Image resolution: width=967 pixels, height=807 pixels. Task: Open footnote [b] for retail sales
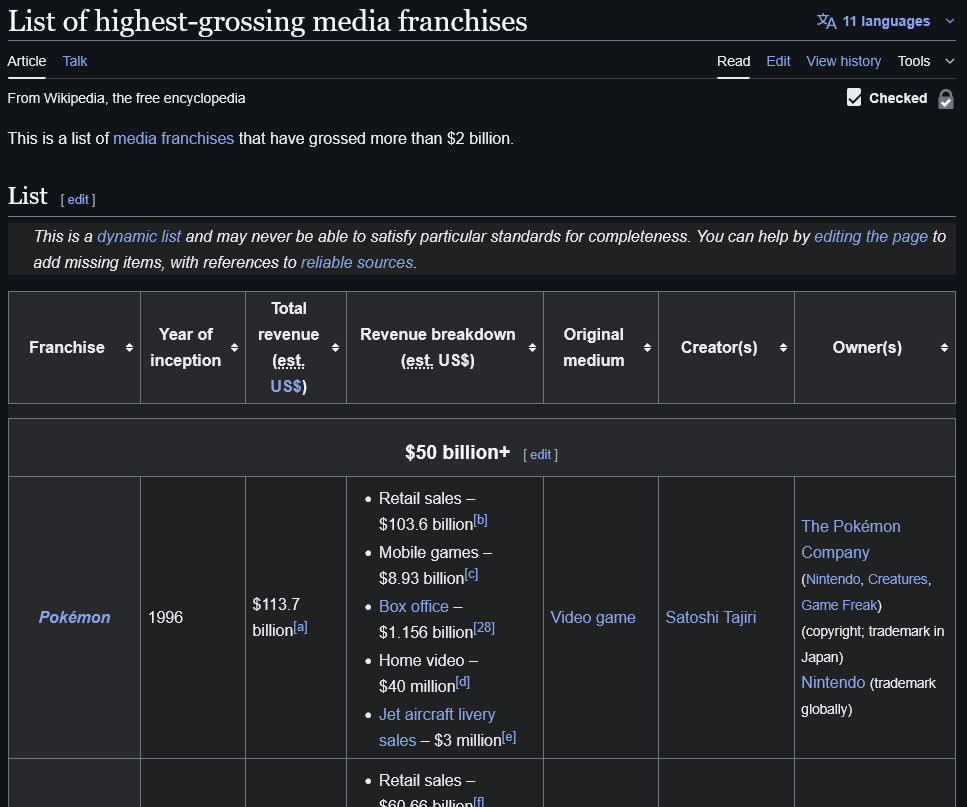coord(480,520)
